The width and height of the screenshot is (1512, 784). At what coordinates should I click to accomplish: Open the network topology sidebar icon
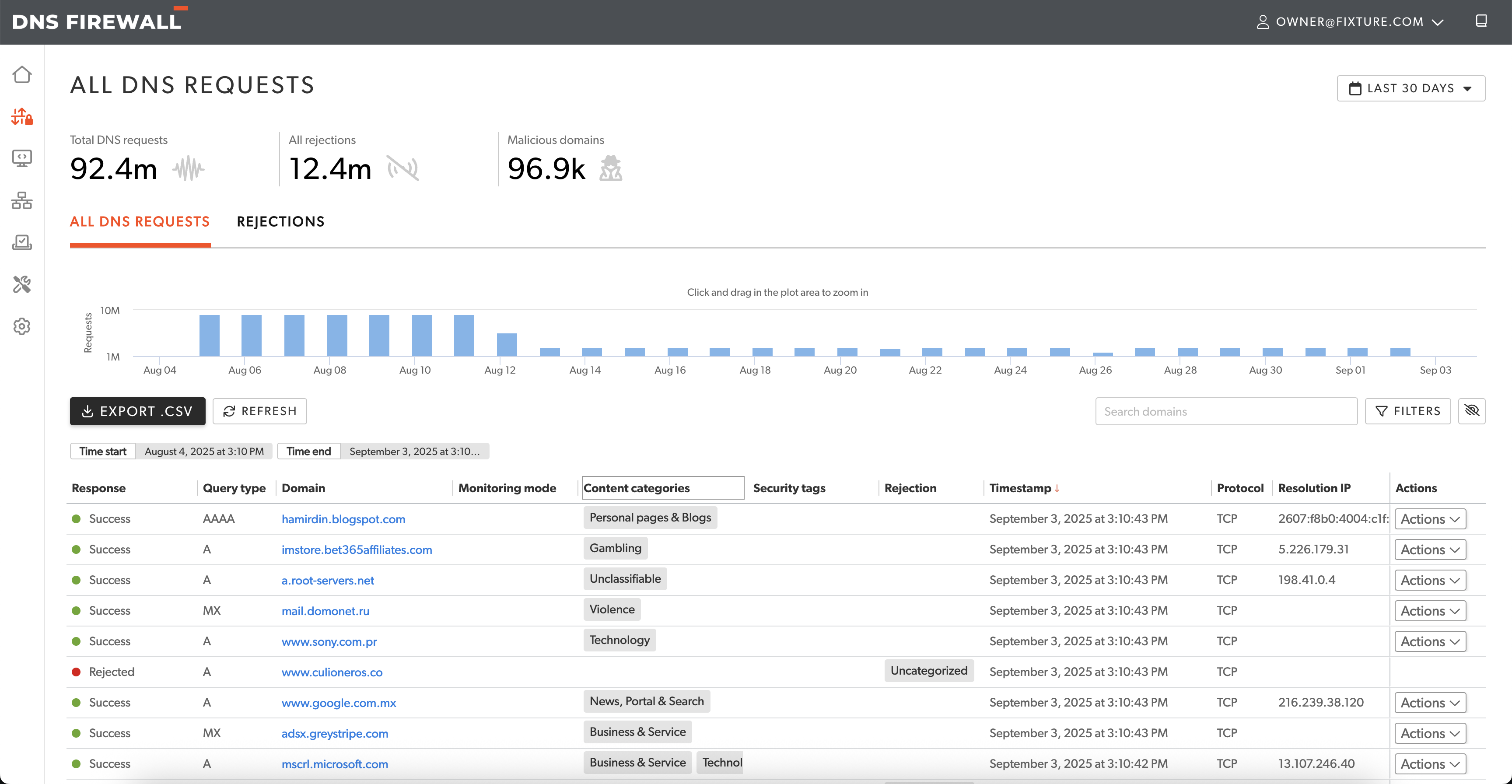click(x=22, y=201)
